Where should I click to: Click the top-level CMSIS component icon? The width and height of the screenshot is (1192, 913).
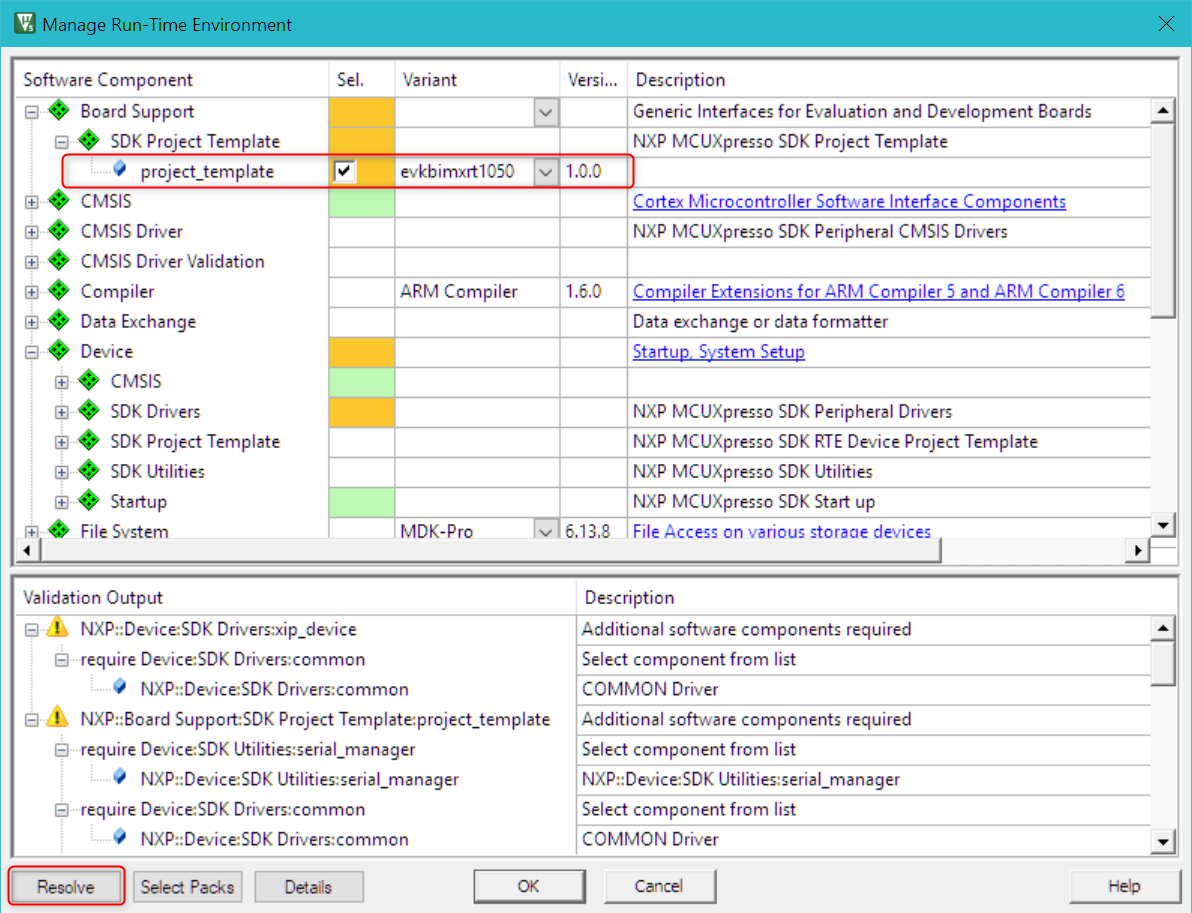[x=59, y=201]
